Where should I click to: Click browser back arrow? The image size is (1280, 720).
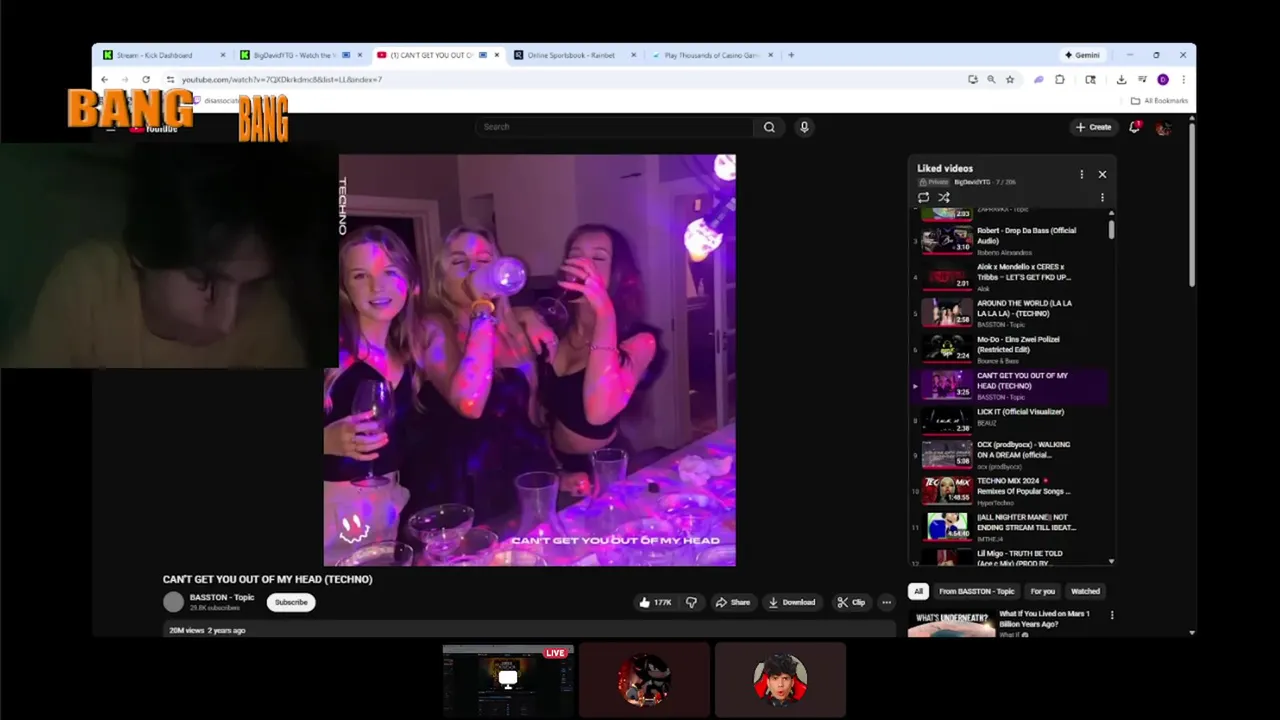(104, 79)
